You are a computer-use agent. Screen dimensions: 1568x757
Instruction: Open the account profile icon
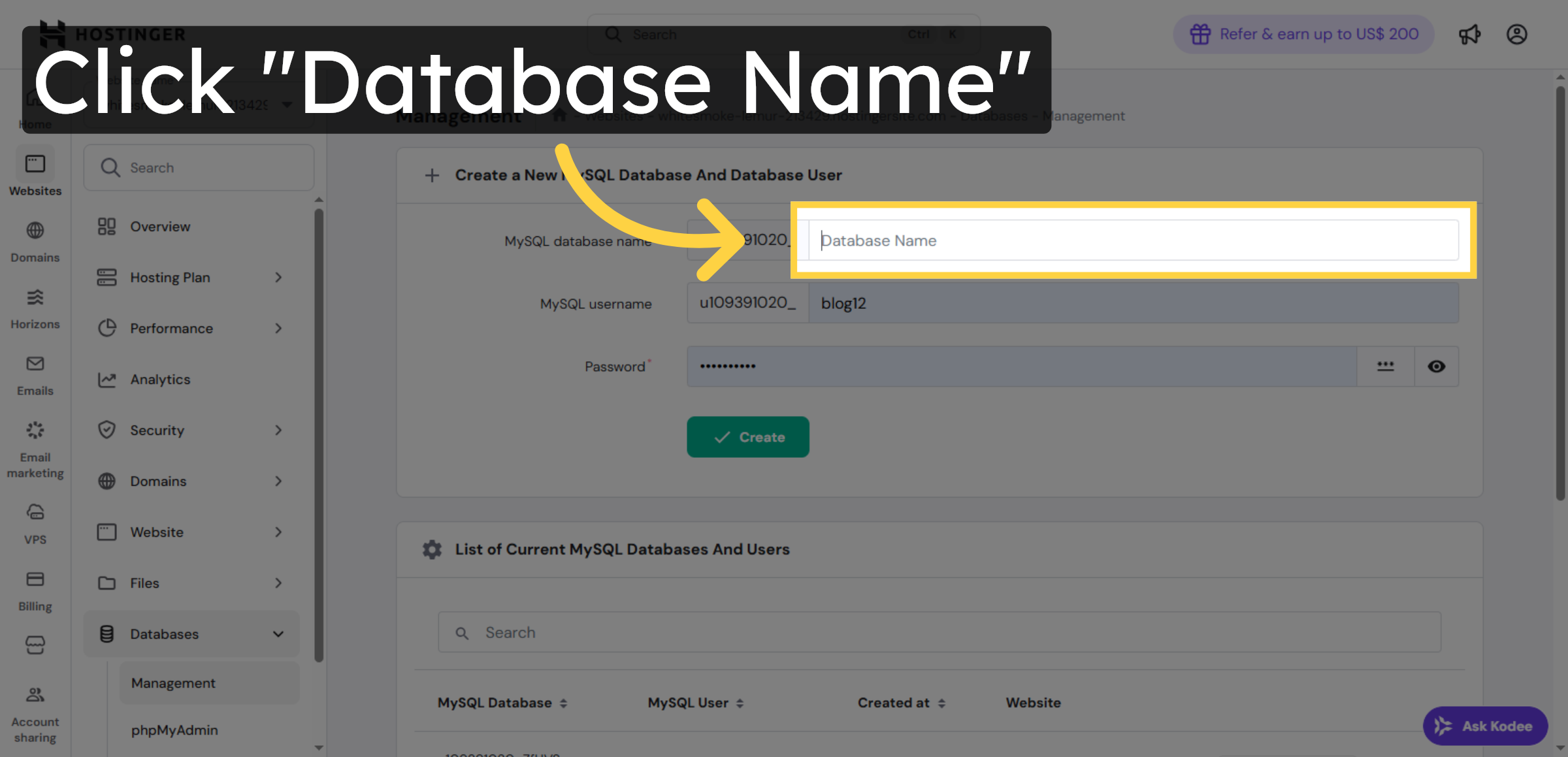(1517, 34)
